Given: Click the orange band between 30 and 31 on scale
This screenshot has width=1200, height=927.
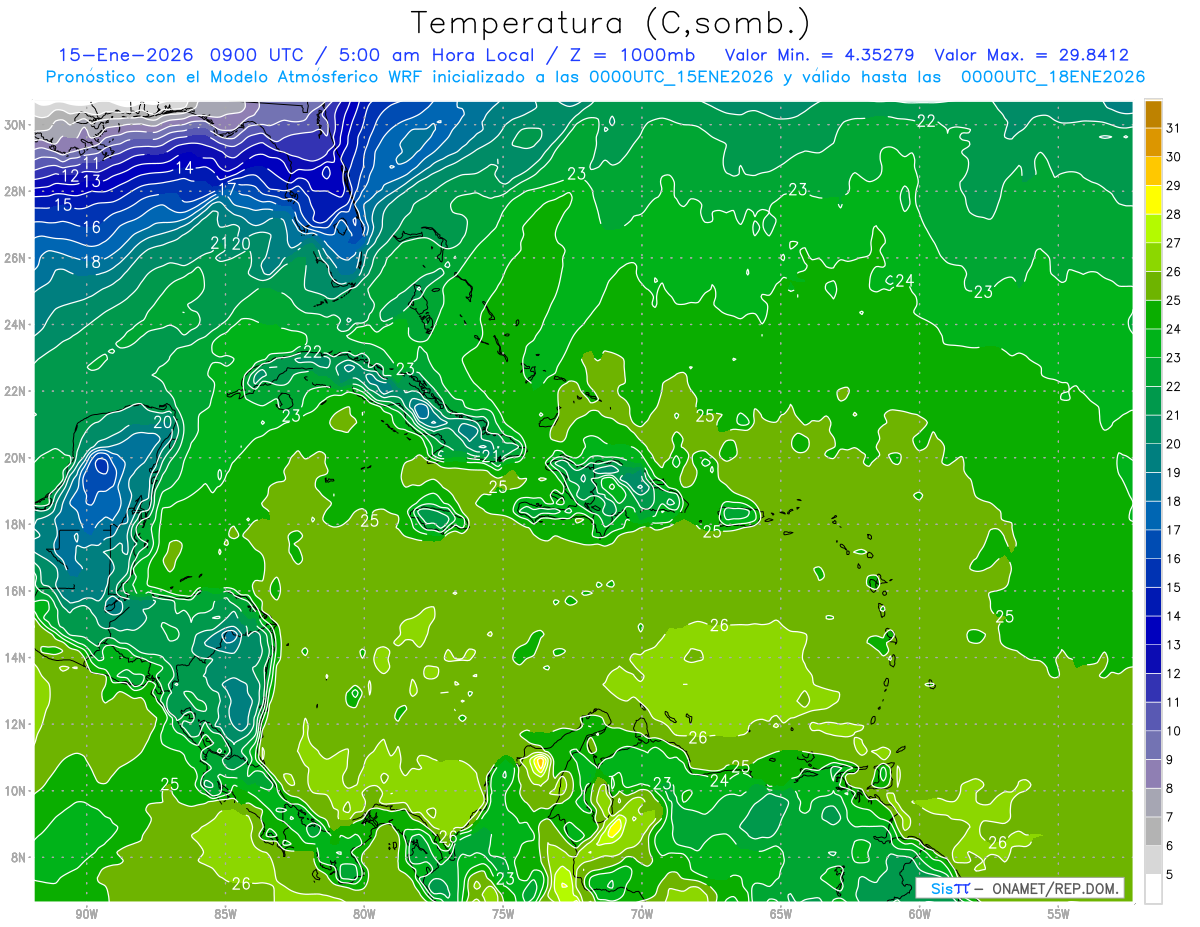Looking at the screenshot, I should (x=1153, y=143).
